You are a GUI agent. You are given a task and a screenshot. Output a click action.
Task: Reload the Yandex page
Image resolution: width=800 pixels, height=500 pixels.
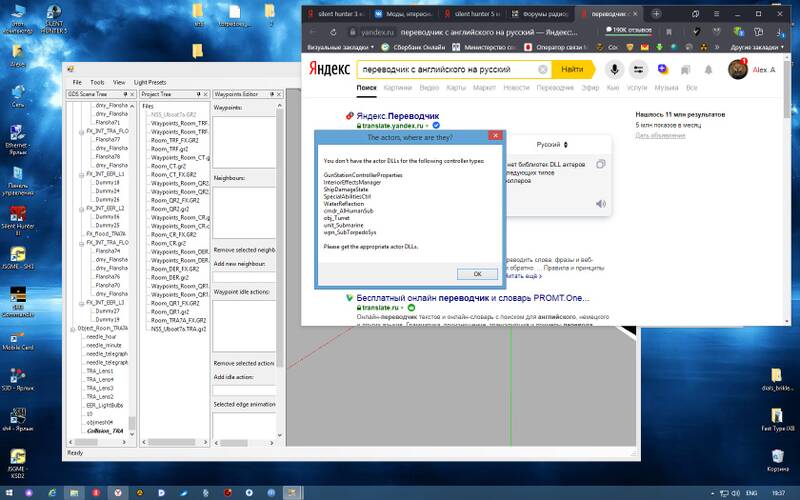pyautogui.click(x=333, y=32)
